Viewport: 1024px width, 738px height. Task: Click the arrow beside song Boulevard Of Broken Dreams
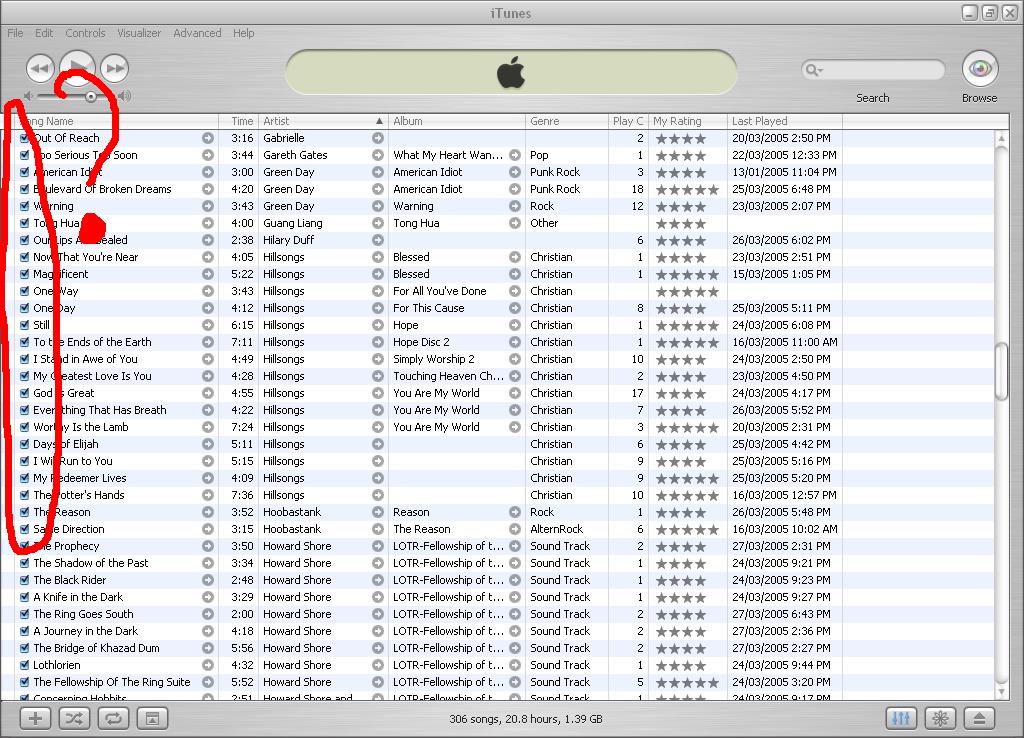(x=208, y=189)
